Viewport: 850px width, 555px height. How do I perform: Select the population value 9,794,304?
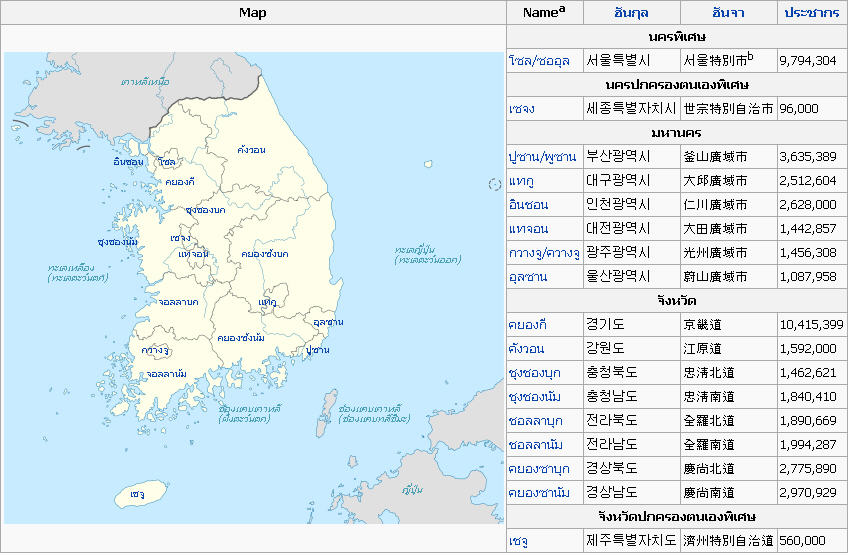click(x=808, y=61)
